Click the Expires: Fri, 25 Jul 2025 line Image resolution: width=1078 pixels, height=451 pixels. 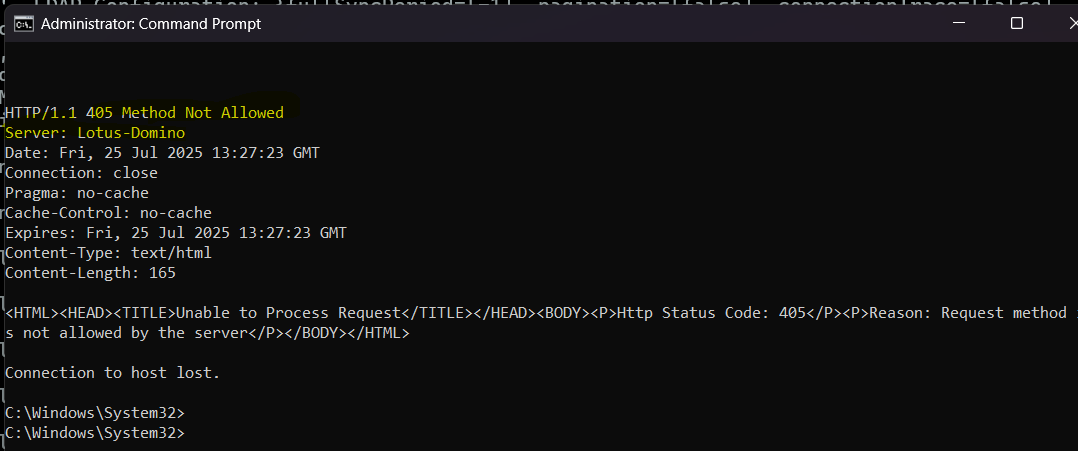click(x=176, y=232)
